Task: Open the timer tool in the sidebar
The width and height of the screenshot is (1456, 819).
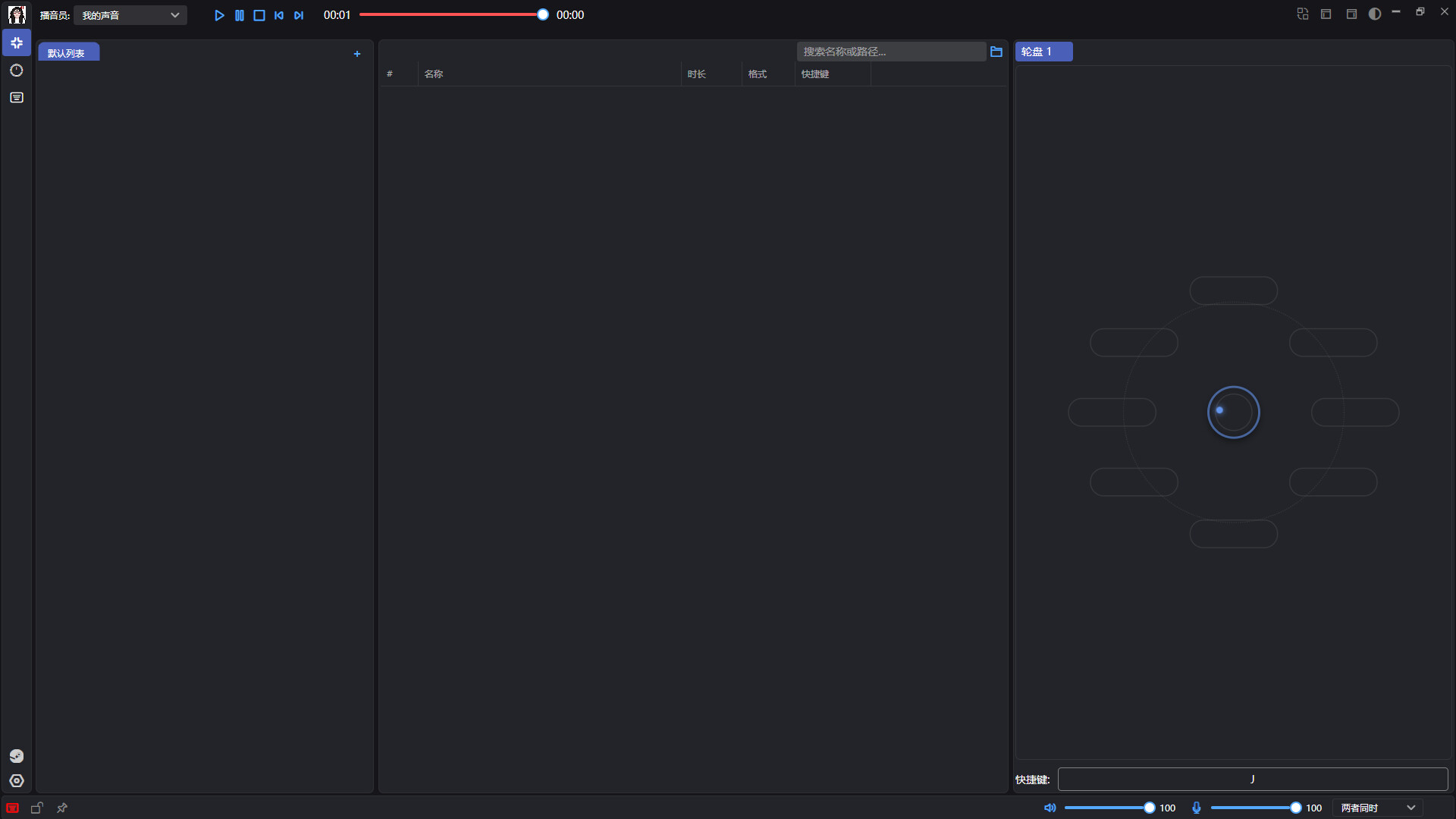Action: tap(16, 70)
